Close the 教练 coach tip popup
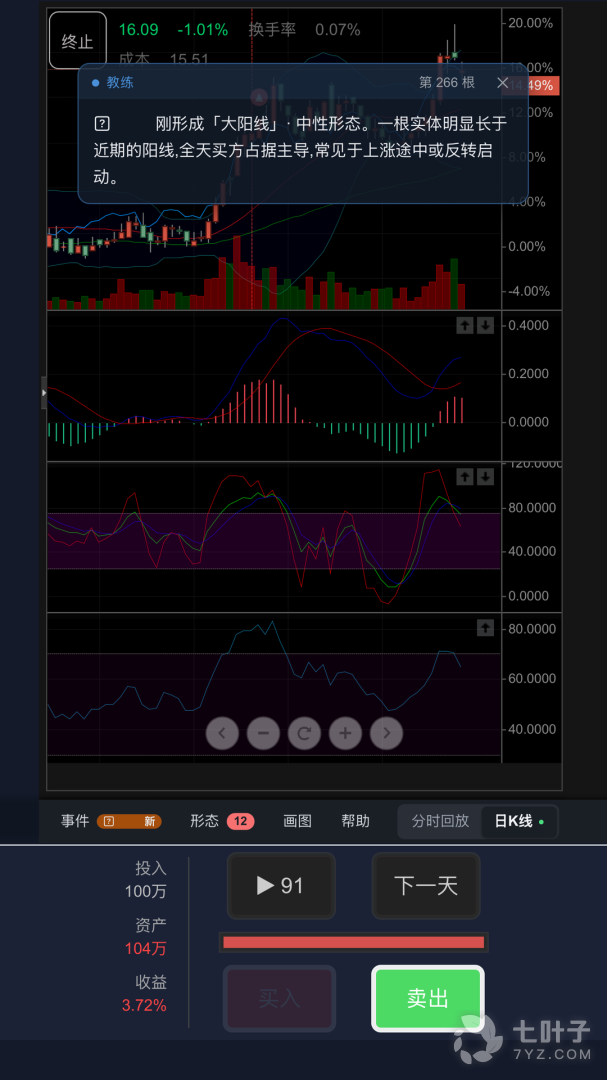Screen dimensions: 607x1080 pos(503,83)
